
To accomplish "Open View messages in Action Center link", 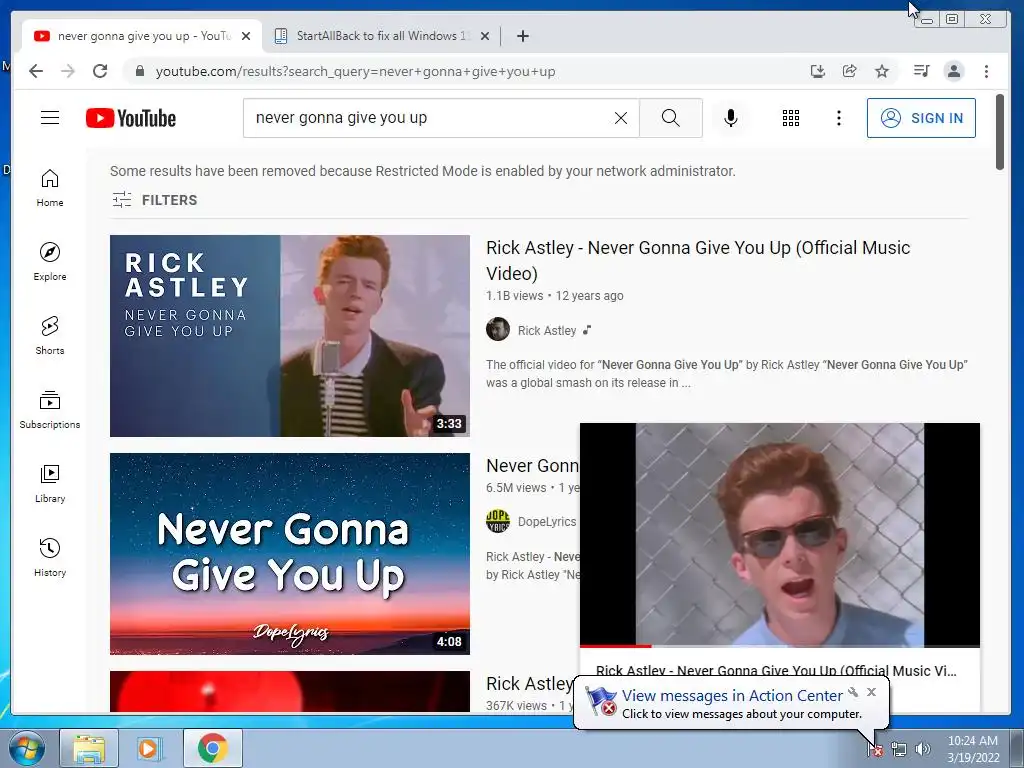I will pyautogui.click(x=731, y=696).
